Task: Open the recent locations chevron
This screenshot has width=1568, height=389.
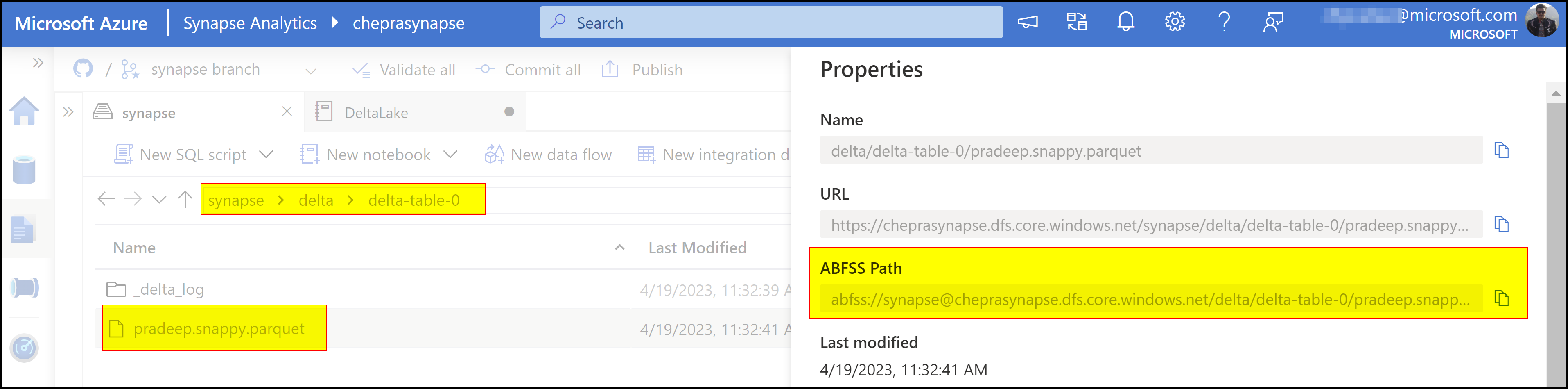Action: coord(160,200)
